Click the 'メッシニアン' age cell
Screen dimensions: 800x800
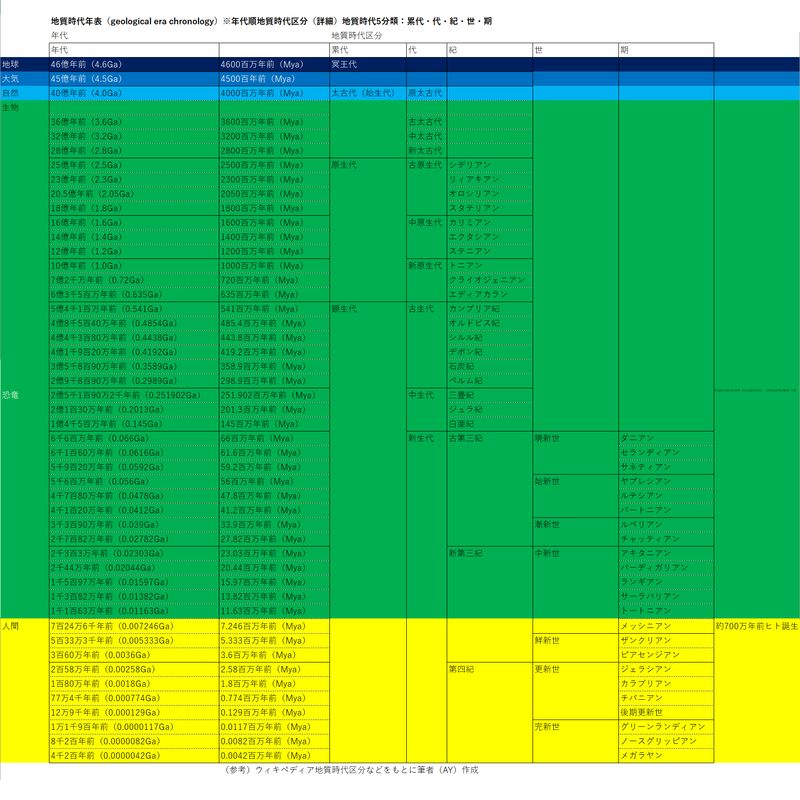(646, 626)
